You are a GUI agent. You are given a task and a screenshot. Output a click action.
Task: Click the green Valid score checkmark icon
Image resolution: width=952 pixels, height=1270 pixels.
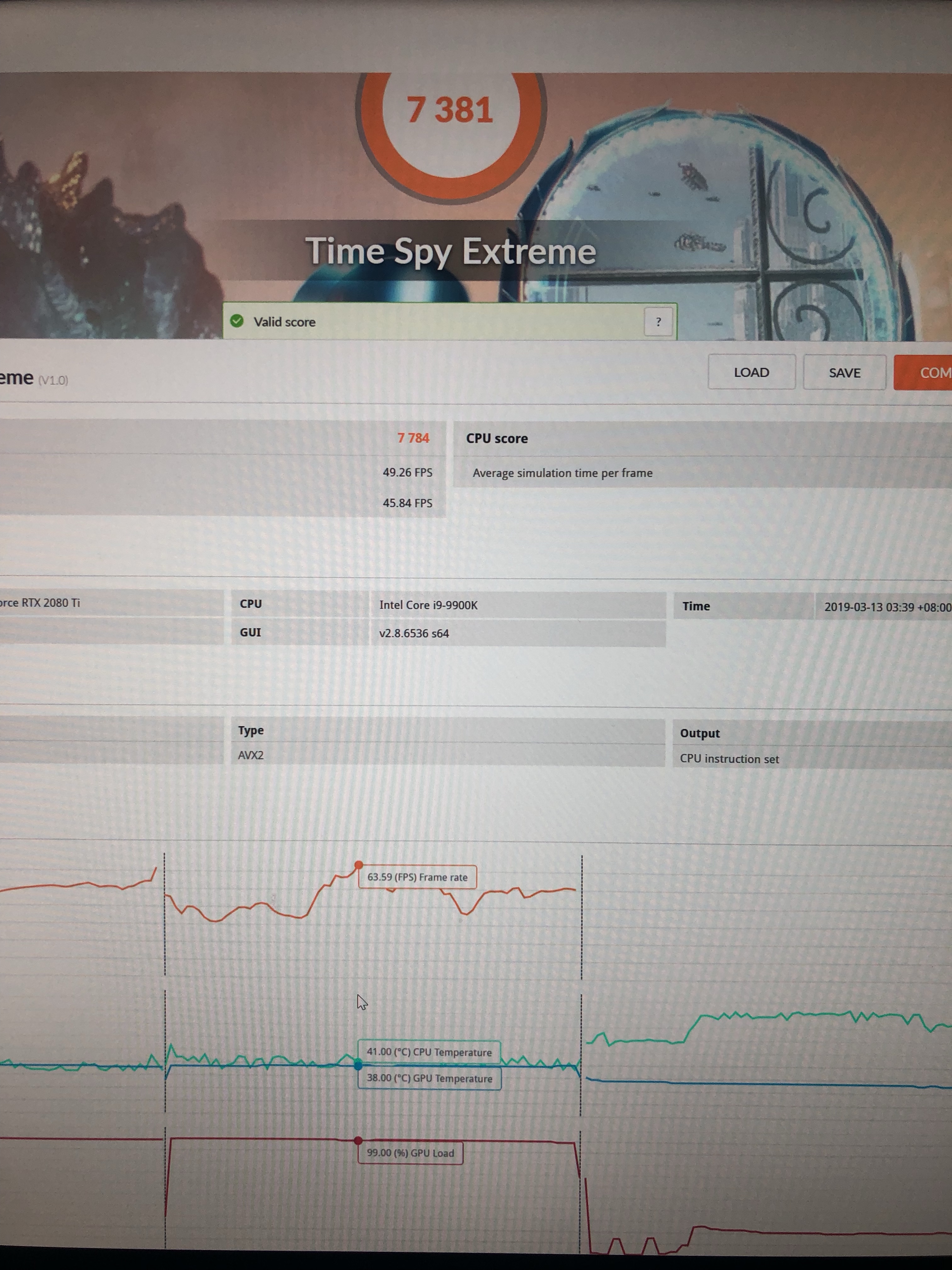pyautogui.click(x=237, y=321)
